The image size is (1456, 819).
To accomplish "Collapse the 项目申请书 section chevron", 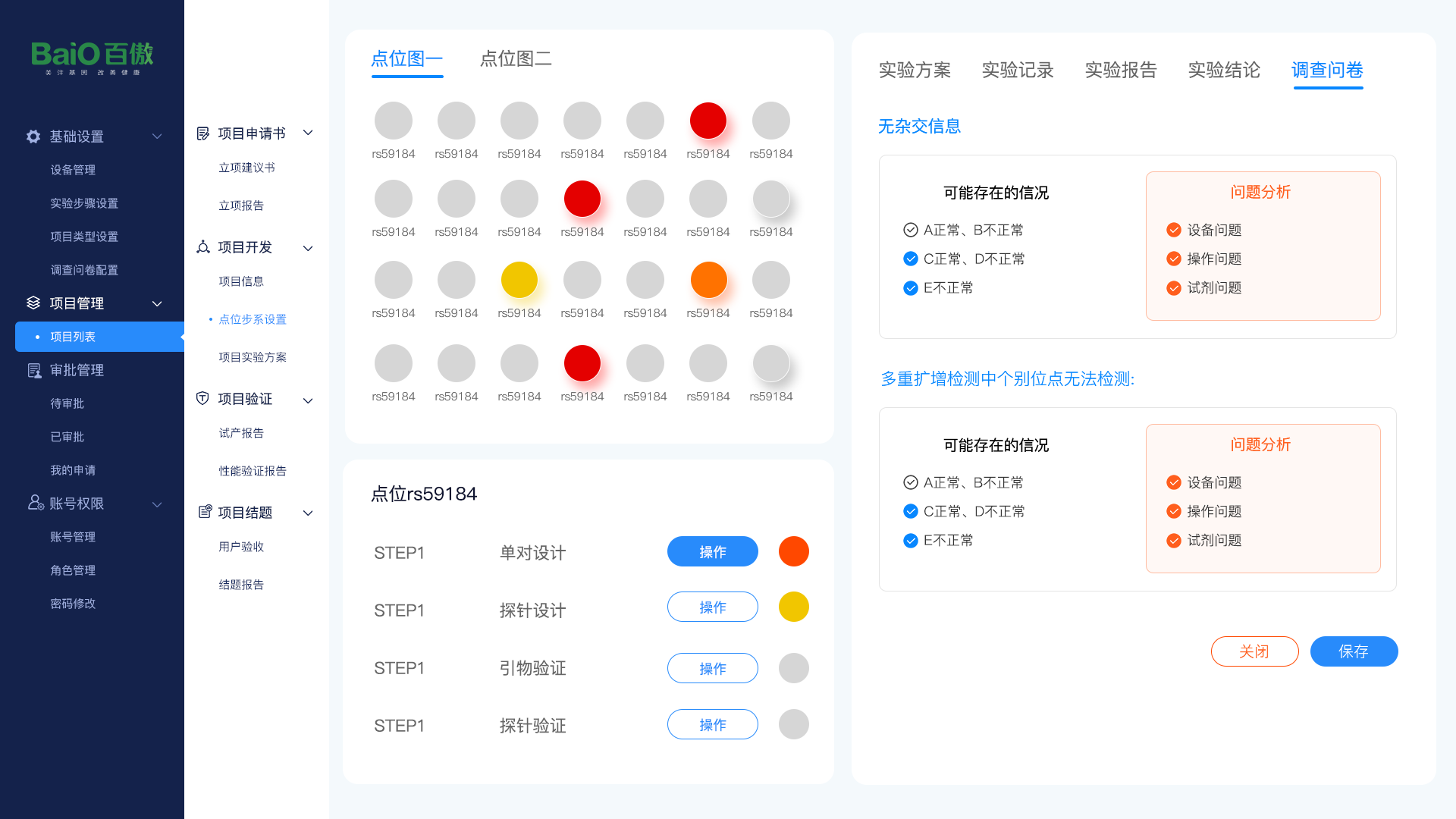I will tap(308, 133).
